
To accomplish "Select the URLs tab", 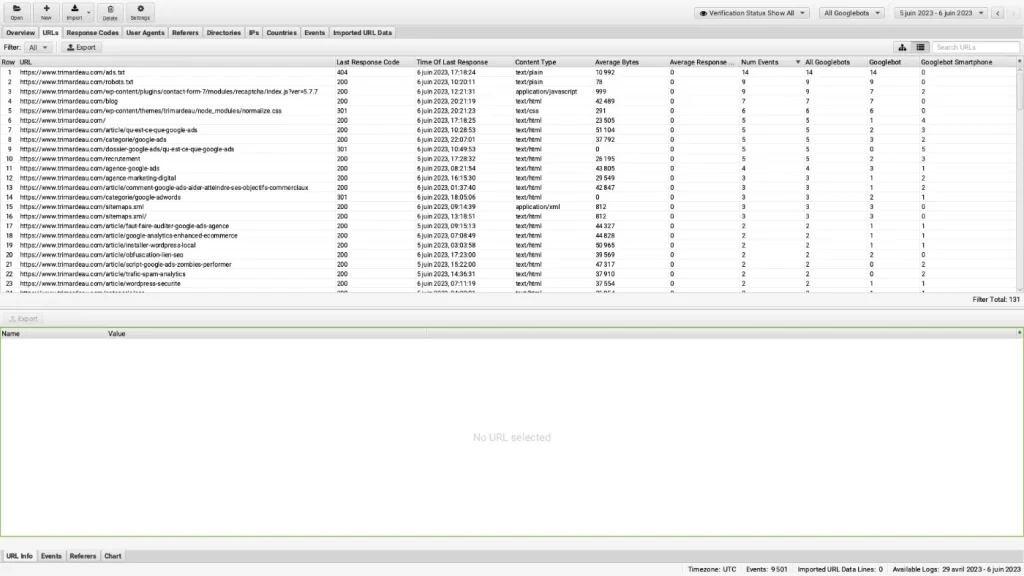I will coord(50,33).
